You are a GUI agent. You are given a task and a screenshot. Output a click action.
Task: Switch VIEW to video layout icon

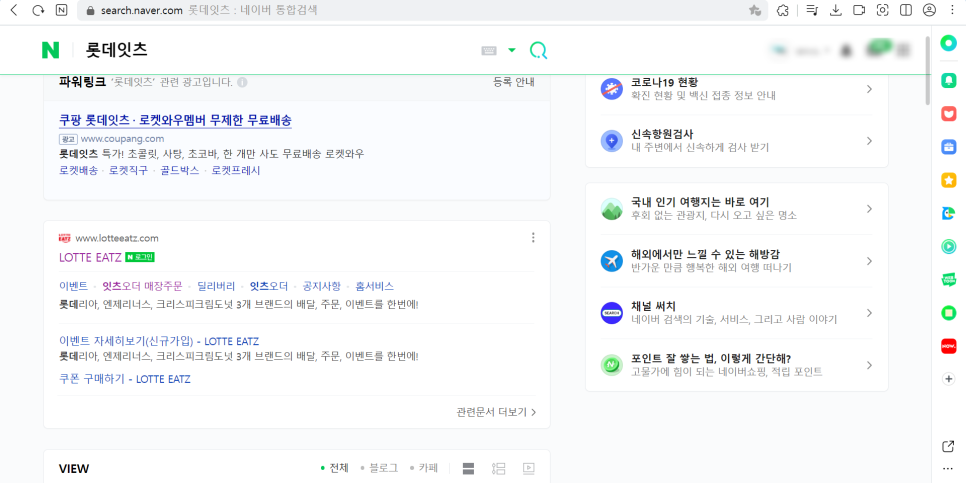click(529, 468)
